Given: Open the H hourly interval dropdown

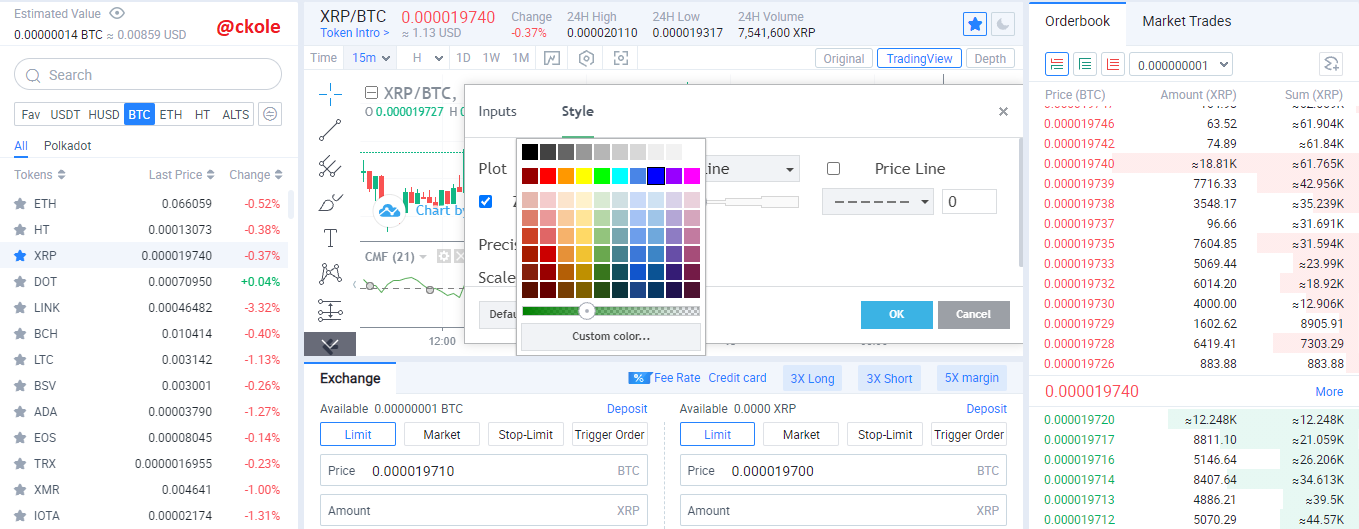Looking at the screenshot, I should 425,58.
